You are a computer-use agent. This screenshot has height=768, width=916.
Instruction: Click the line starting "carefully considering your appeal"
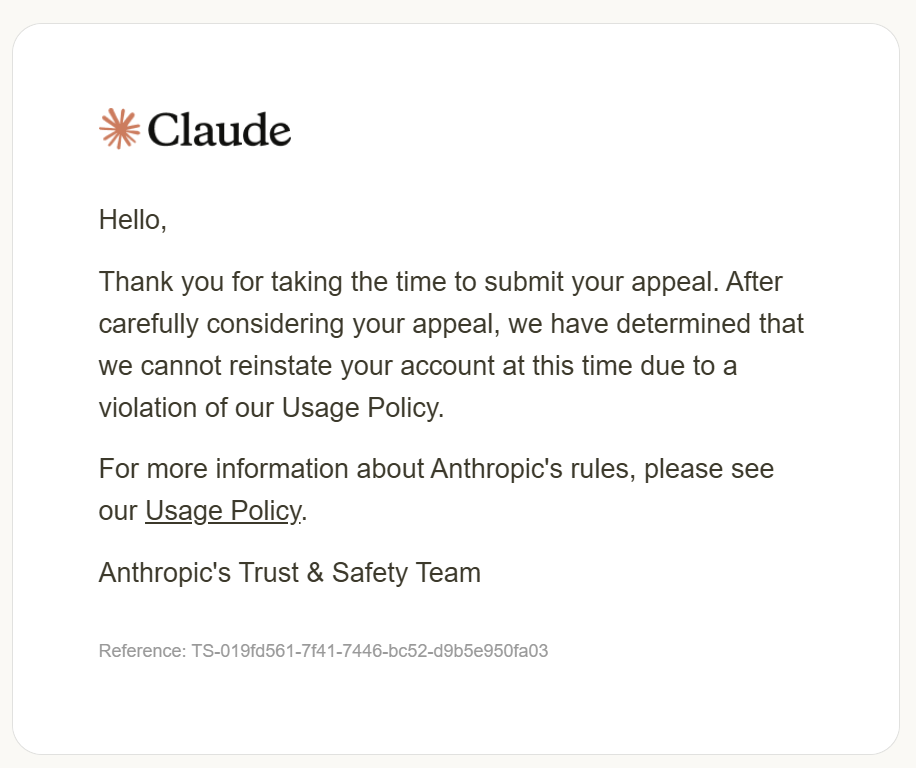coord(451,324)
